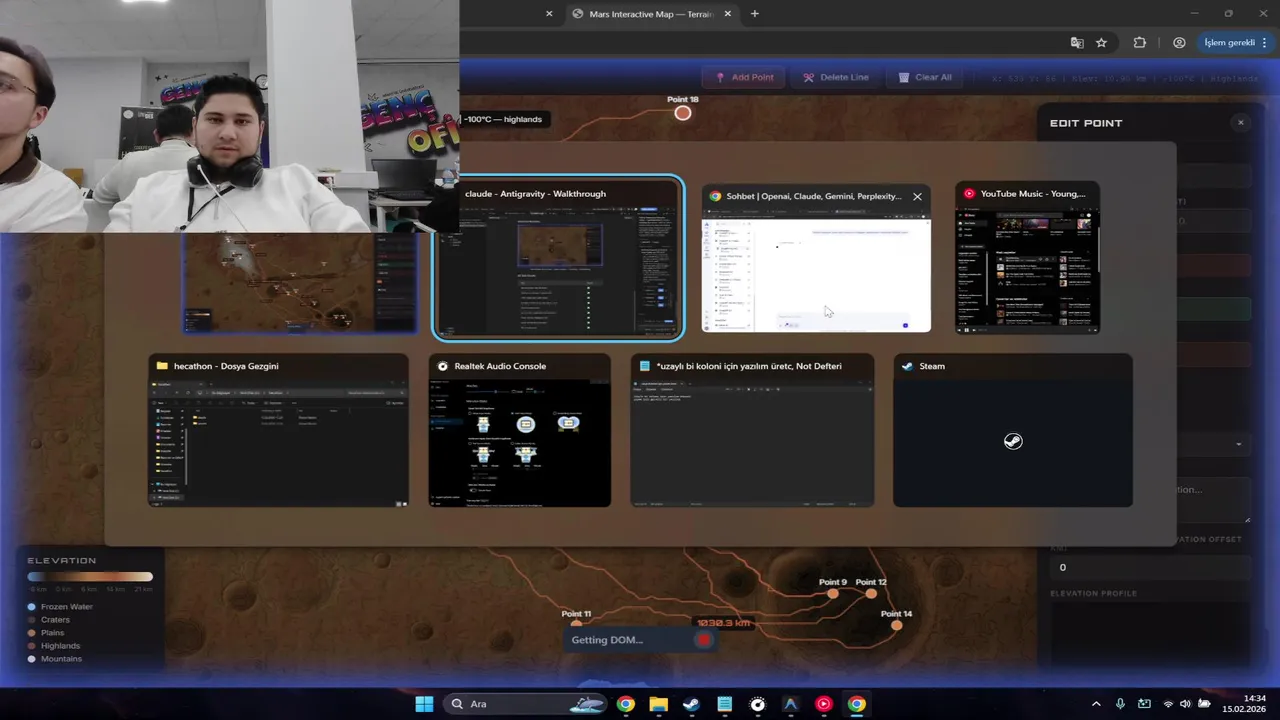Switch to the Steam window thumbnail
Viewport: 1280px width, 720px height.
1013,430
